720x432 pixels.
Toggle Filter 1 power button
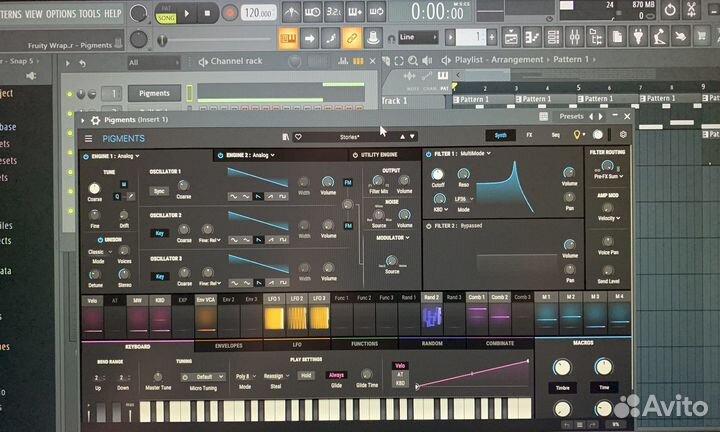(x=428, y=154)
